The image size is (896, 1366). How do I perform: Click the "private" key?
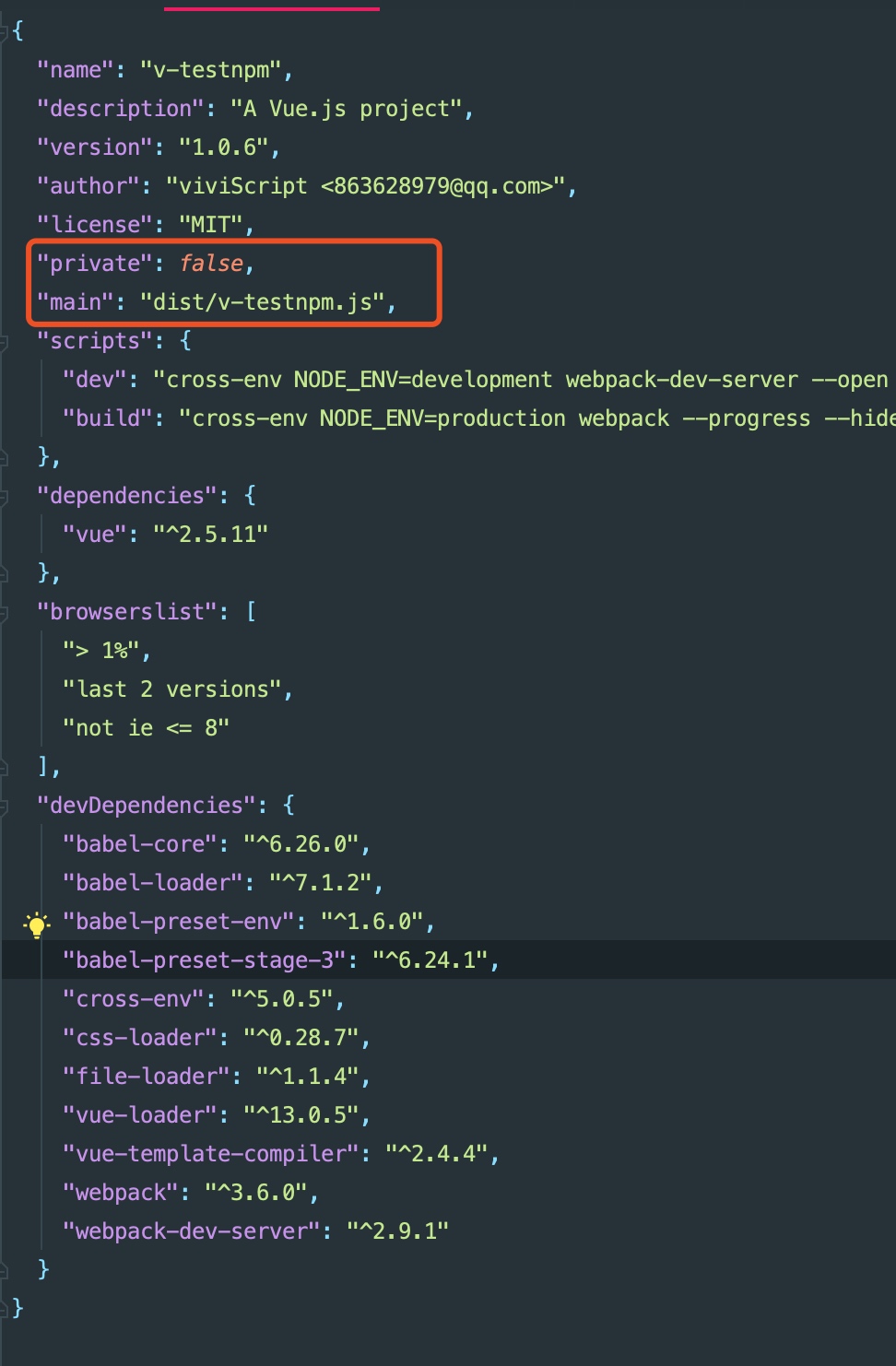pyautogui.click(x=95, y=264)
